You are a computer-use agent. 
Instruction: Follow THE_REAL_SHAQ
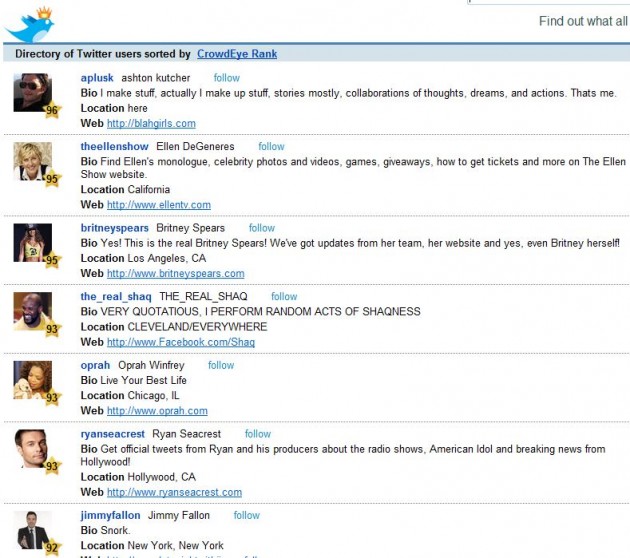point(284,297)
